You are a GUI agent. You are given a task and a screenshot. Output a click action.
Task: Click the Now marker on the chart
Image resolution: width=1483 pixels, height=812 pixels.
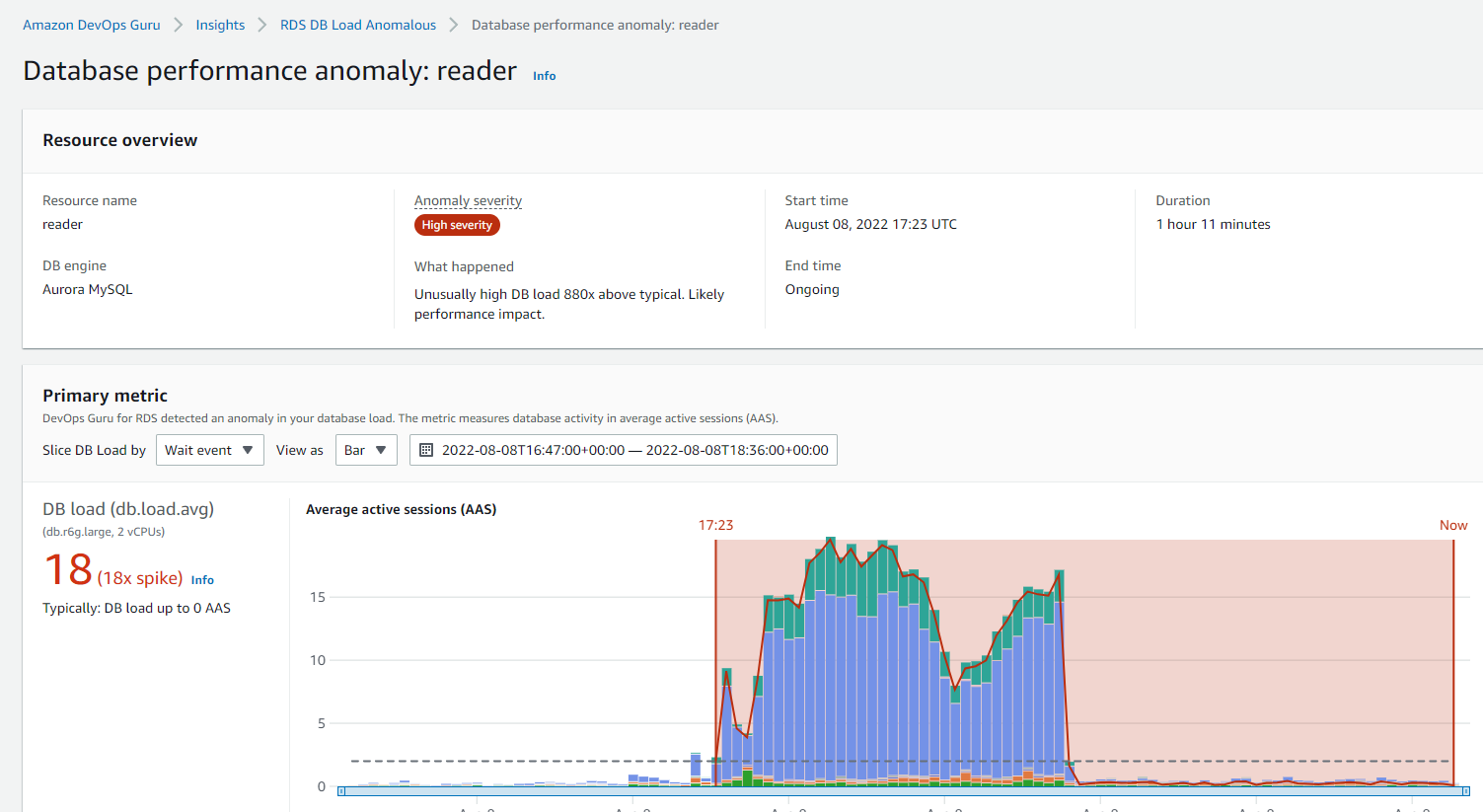[1452, 525]
